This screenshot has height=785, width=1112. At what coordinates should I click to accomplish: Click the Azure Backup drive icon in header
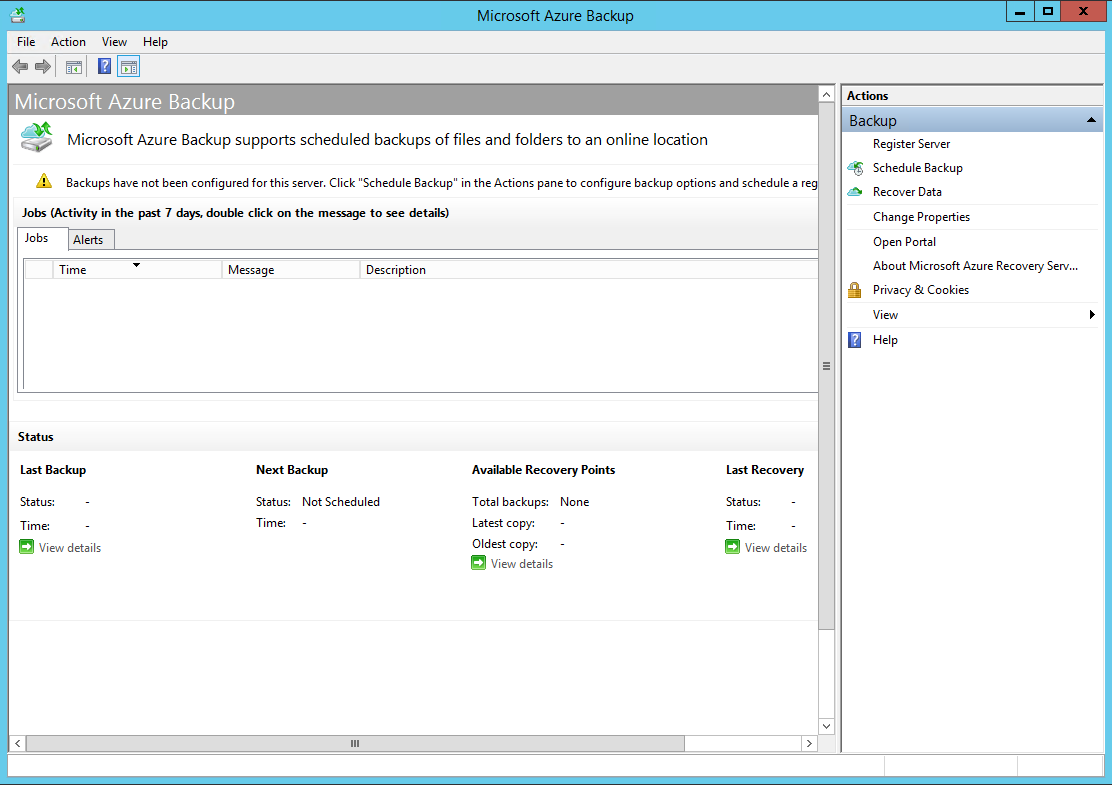click(x=37, y=138)
